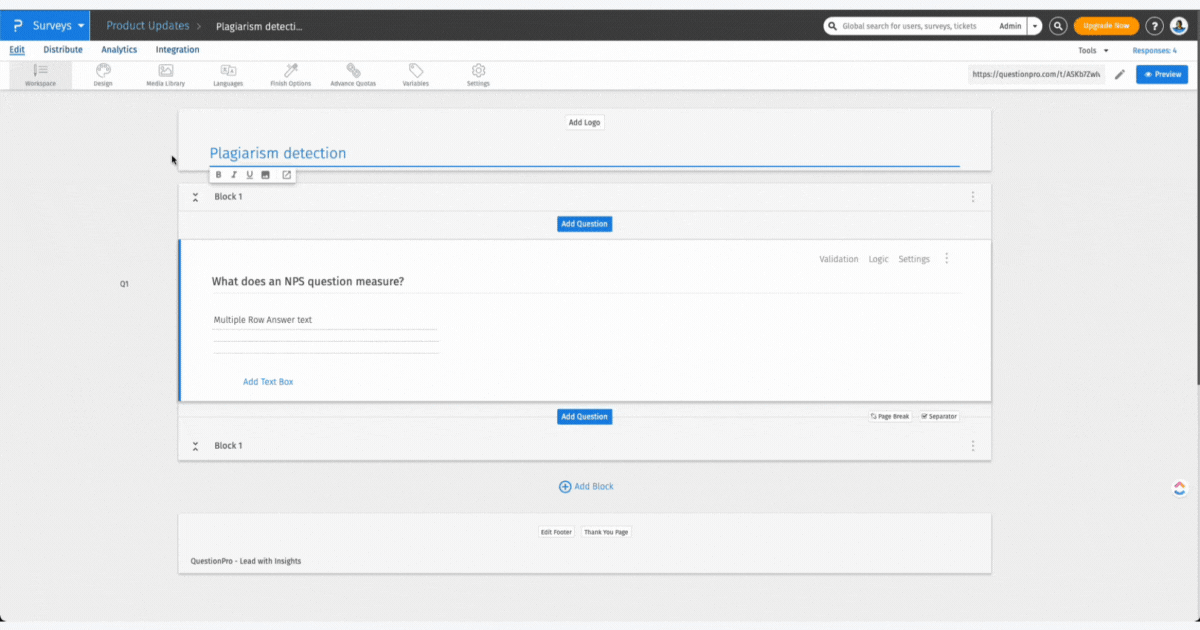The height and width of the screenshot is (630, 1200).
Task: Open the Languages tool
Action: (x=228, y=75)
